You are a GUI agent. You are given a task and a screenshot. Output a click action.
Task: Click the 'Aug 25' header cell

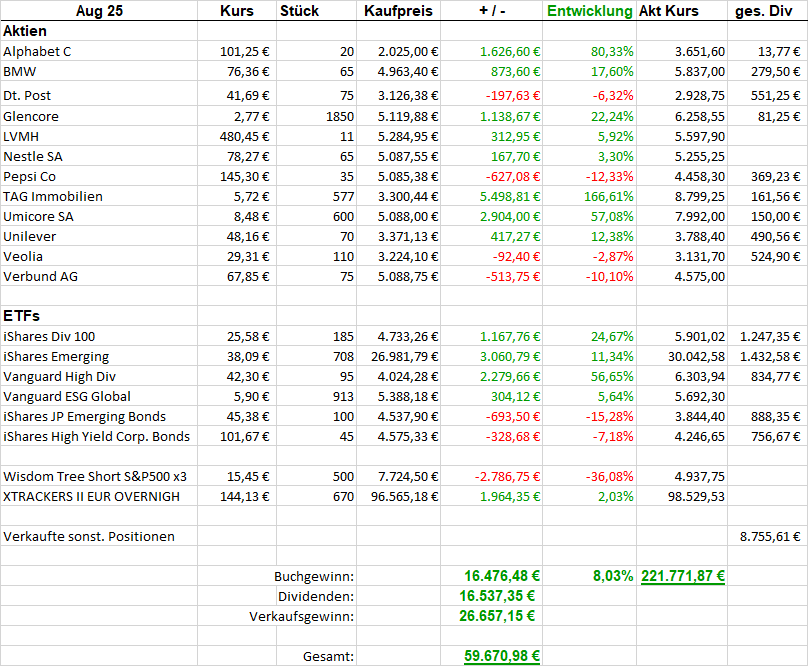(x=98, y=11)
